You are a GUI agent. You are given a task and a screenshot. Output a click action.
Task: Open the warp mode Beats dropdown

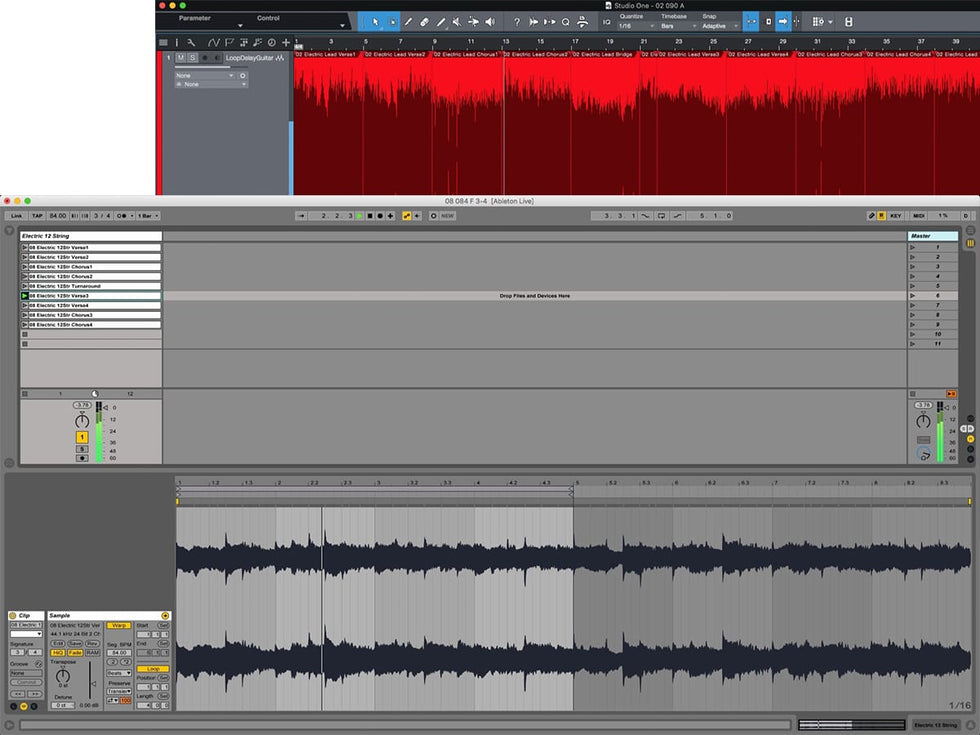[x=118, y=673]
